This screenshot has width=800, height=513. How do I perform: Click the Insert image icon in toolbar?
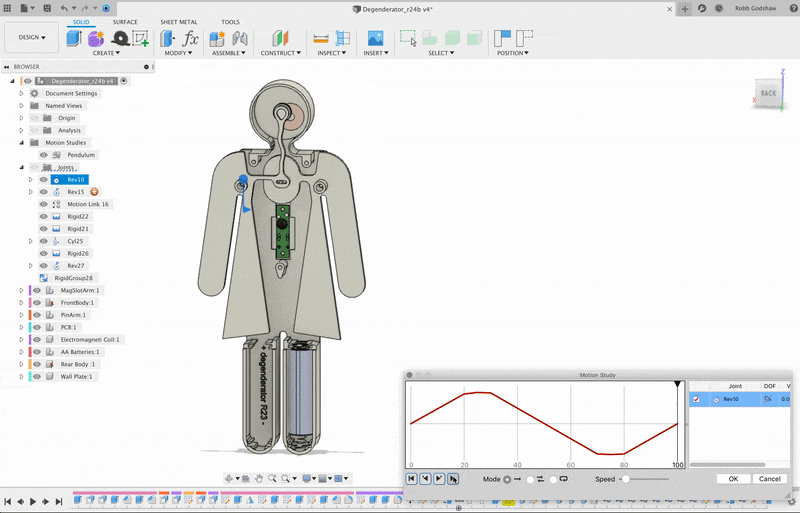pos(376,38)
